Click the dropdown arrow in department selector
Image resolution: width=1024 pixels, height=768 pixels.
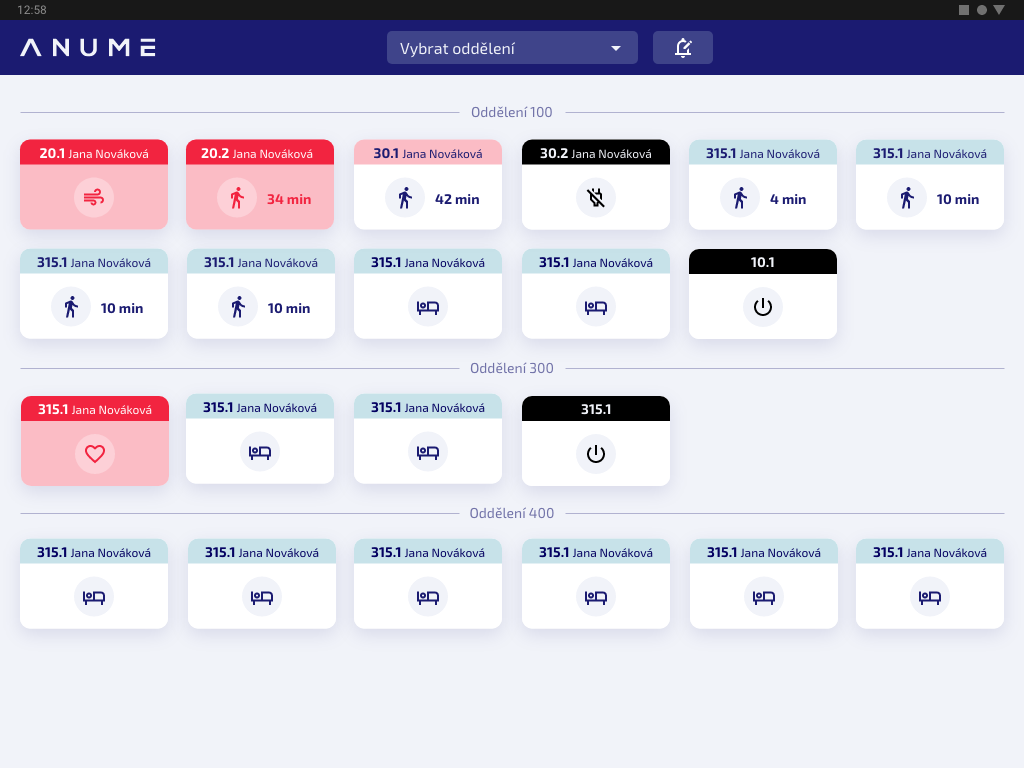pyautogui.click(x=615, y=48)
